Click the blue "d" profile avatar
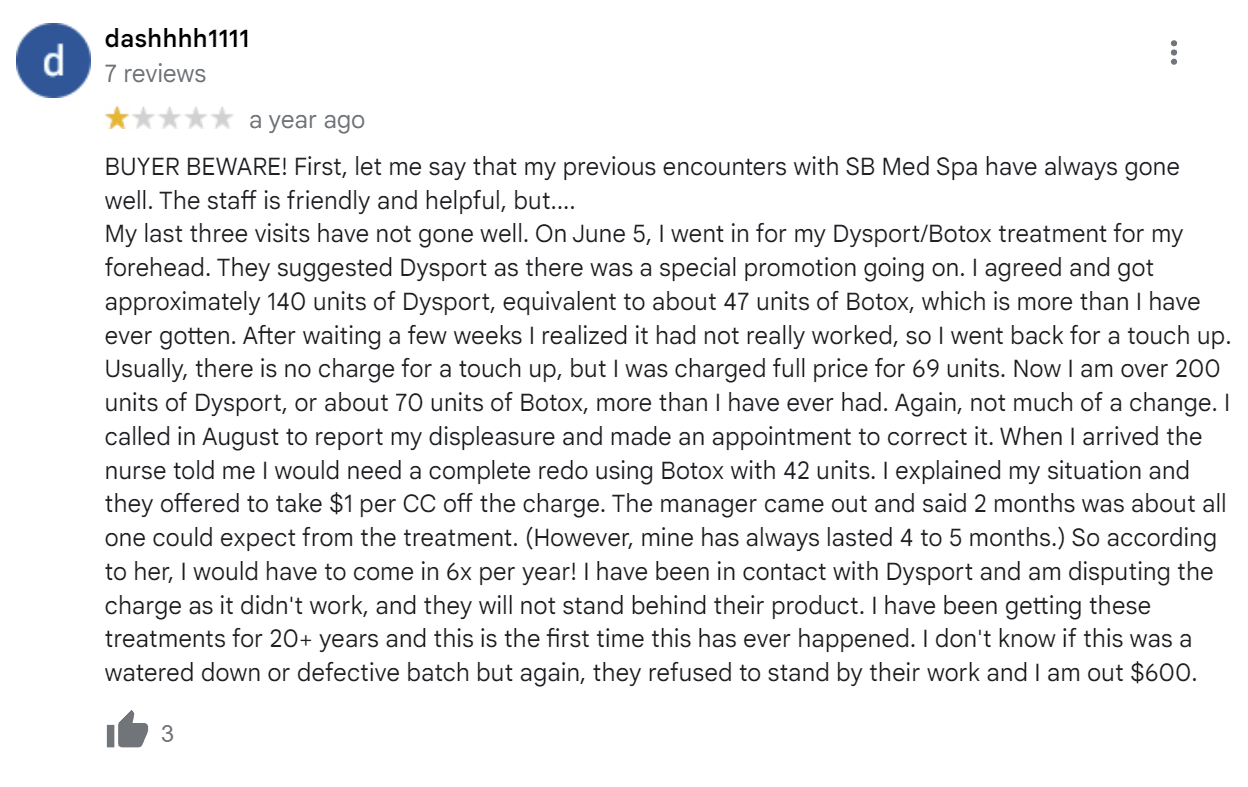 [x=54, y=62]
